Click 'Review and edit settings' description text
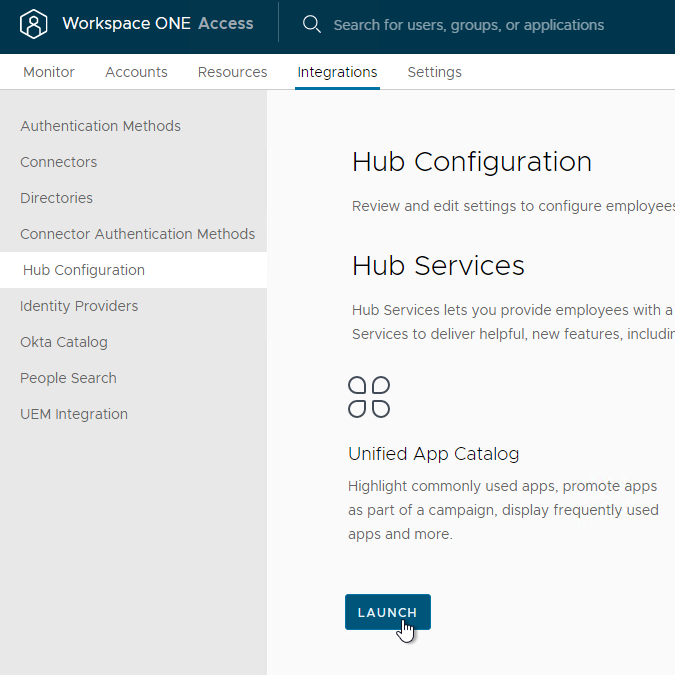 click(x=513, y=206)
